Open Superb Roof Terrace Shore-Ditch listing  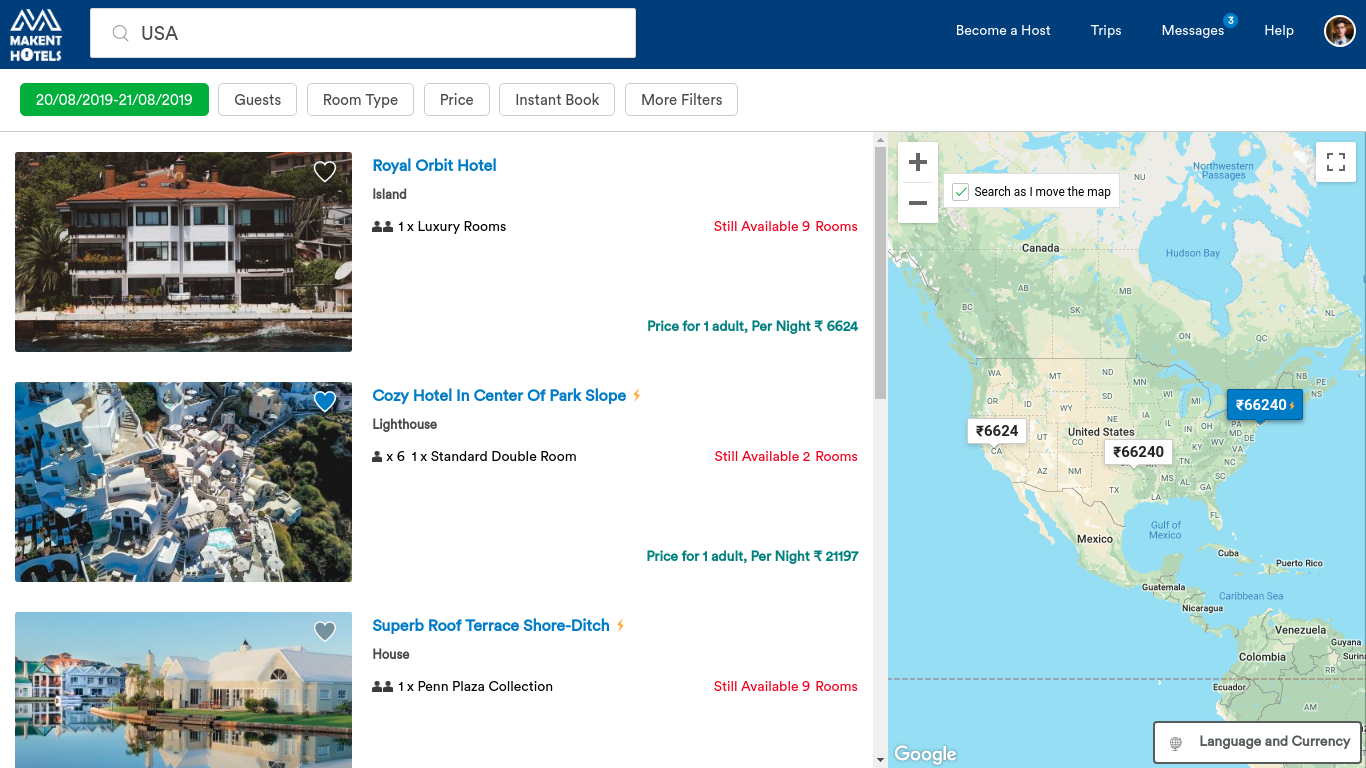tap(491, 626)
